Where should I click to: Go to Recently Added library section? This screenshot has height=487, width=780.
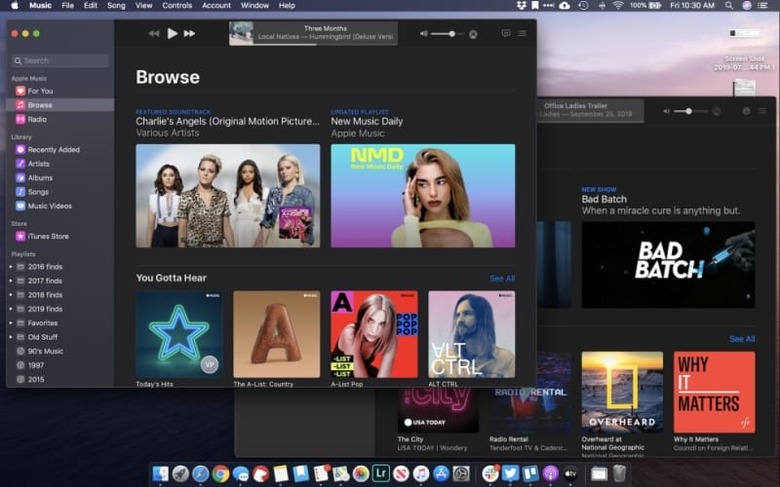point(53,149)
